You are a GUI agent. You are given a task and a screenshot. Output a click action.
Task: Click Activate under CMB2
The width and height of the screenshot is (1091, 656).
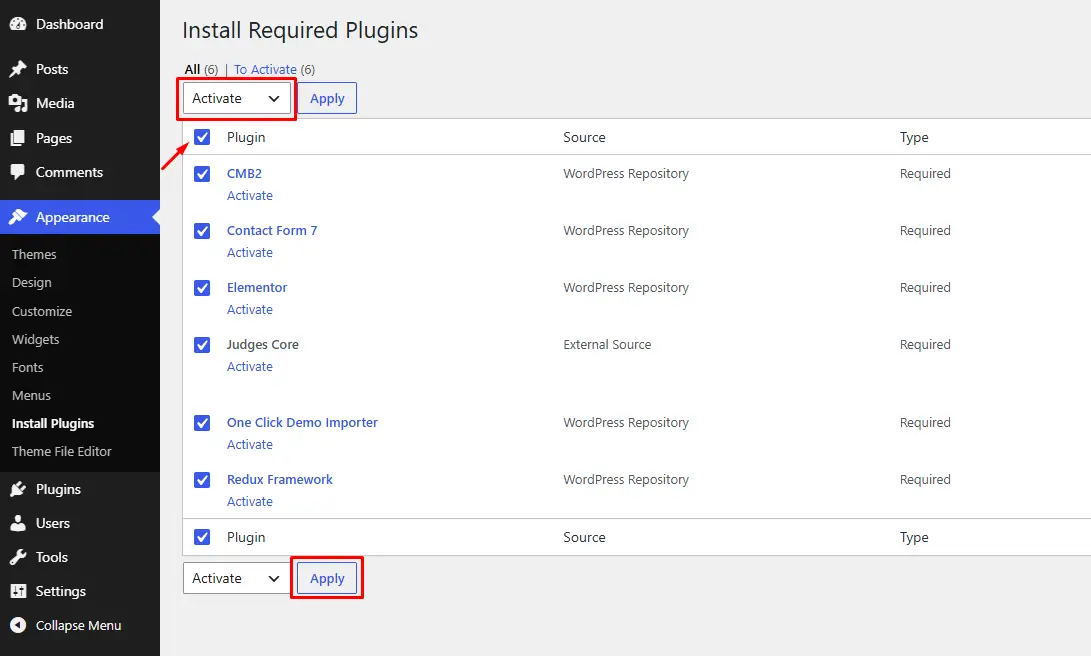pyautogui.click(x=250, y=195)
